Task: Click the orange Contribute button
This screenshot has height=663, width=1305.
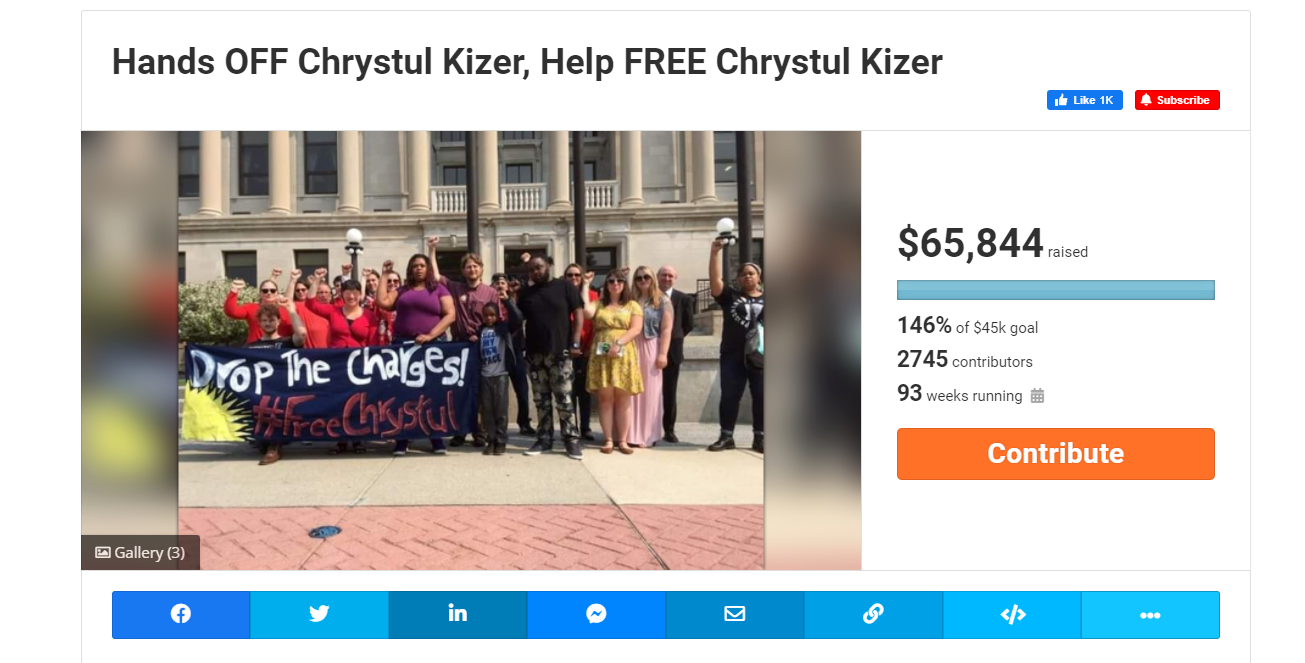Action: tap(1056, 454)
